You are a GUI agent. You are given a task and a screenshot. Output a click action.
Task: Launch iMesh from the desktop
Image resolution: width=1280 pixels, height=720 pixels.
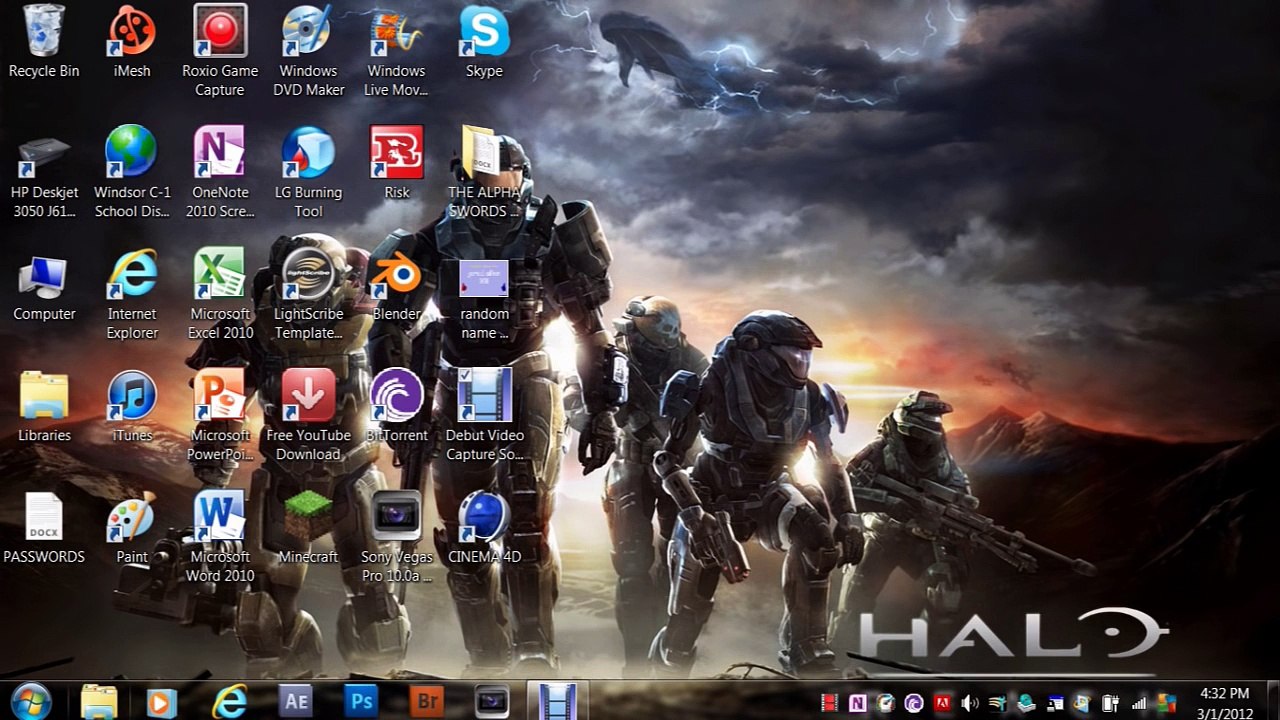(132, 42)
